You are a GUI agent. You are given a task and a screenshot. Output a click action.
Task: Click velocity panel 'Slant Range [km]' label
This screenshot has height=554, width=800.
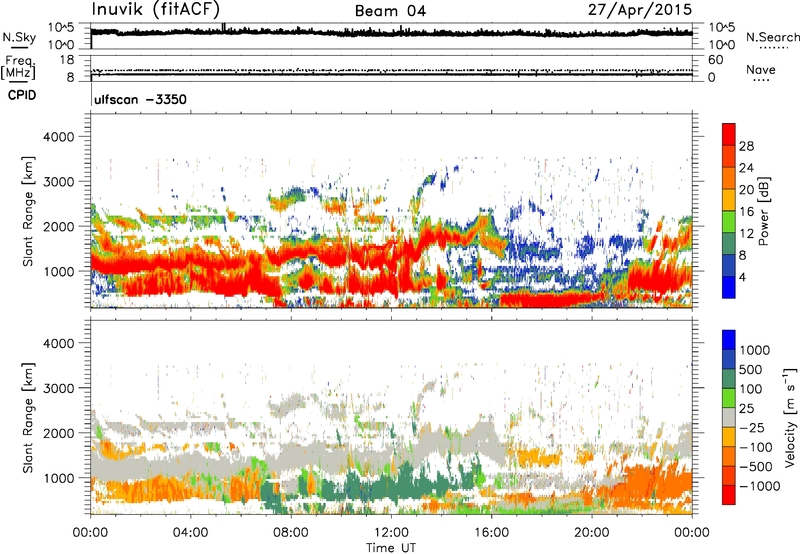point(28,418)
